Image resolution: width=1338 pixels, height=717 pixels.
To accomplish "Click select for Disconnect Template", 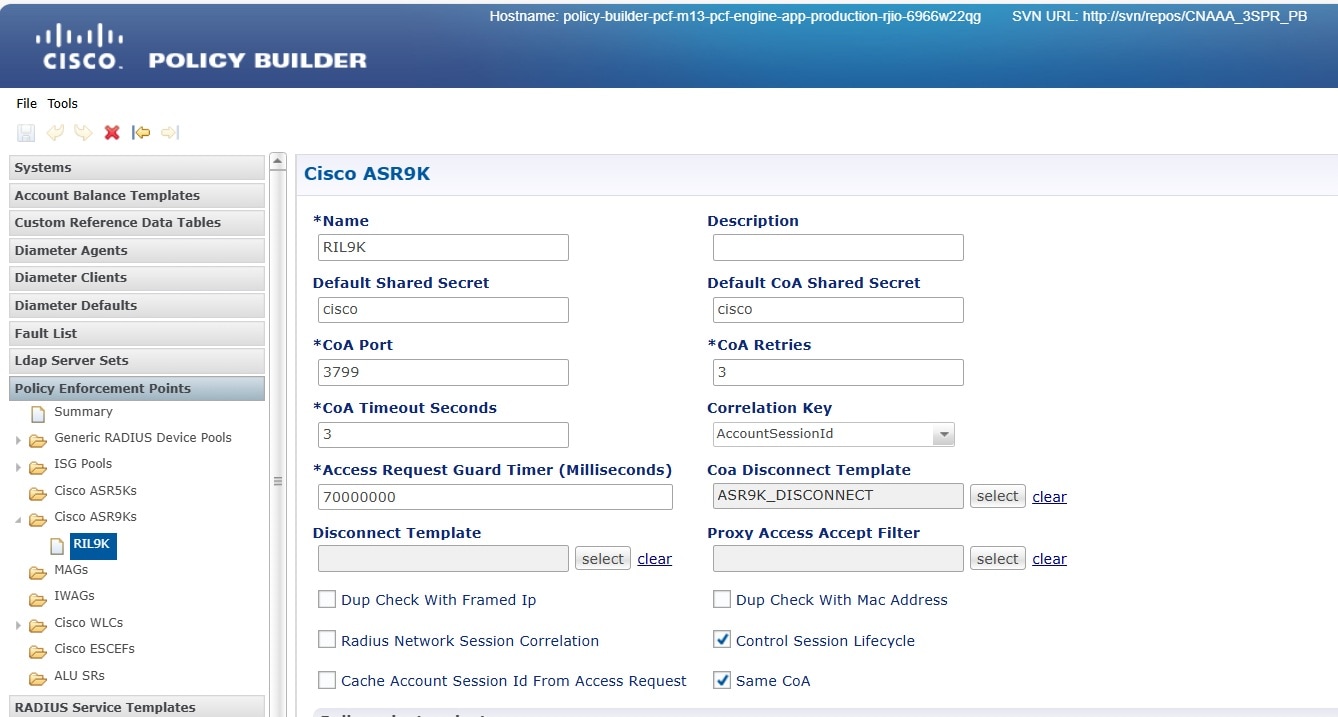I will click(x=603, y=559).
